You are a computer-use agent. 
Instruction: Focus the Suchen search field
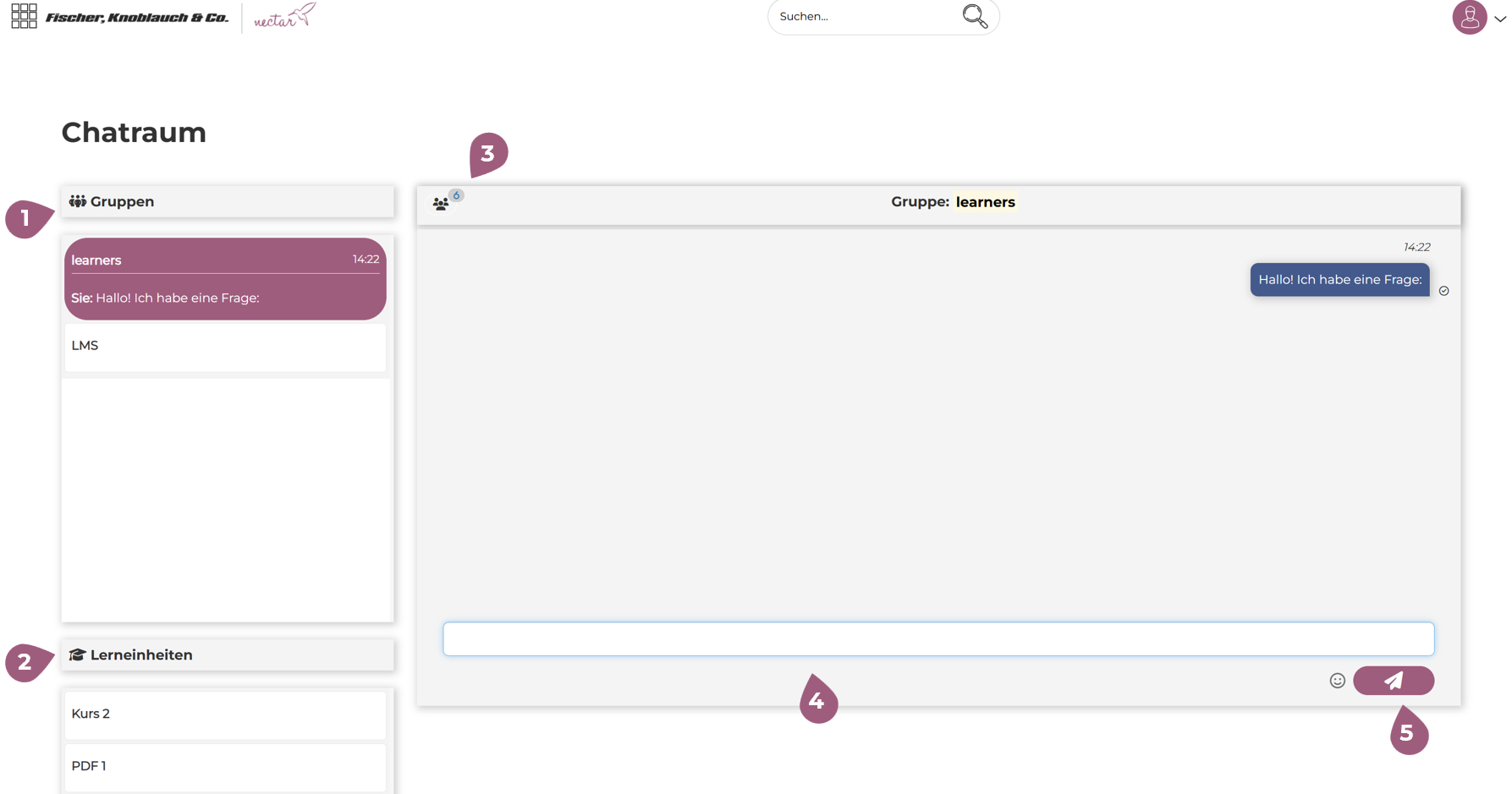(863, 17)
